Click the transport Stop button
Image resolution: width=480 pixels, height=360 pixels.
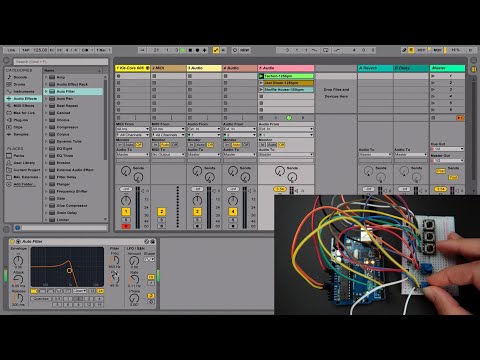(190, 50)
